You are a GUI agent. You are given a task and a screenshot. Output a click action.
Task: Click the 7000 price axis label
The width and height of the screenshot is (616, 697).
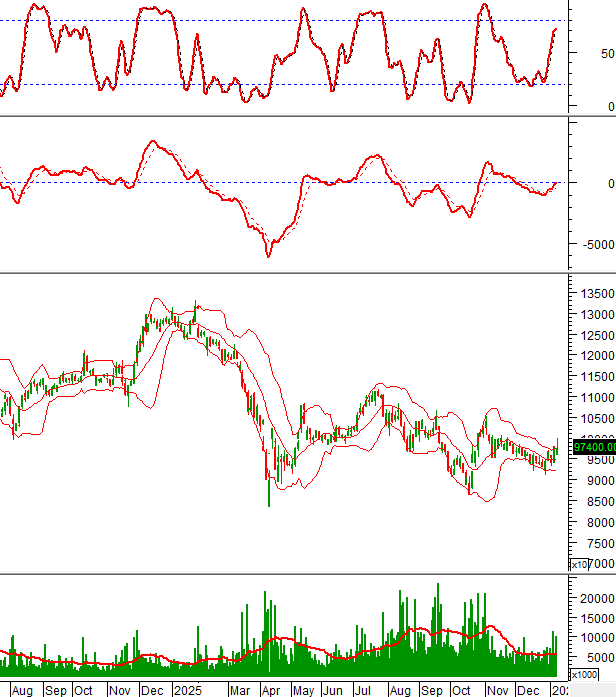(597, 565)
